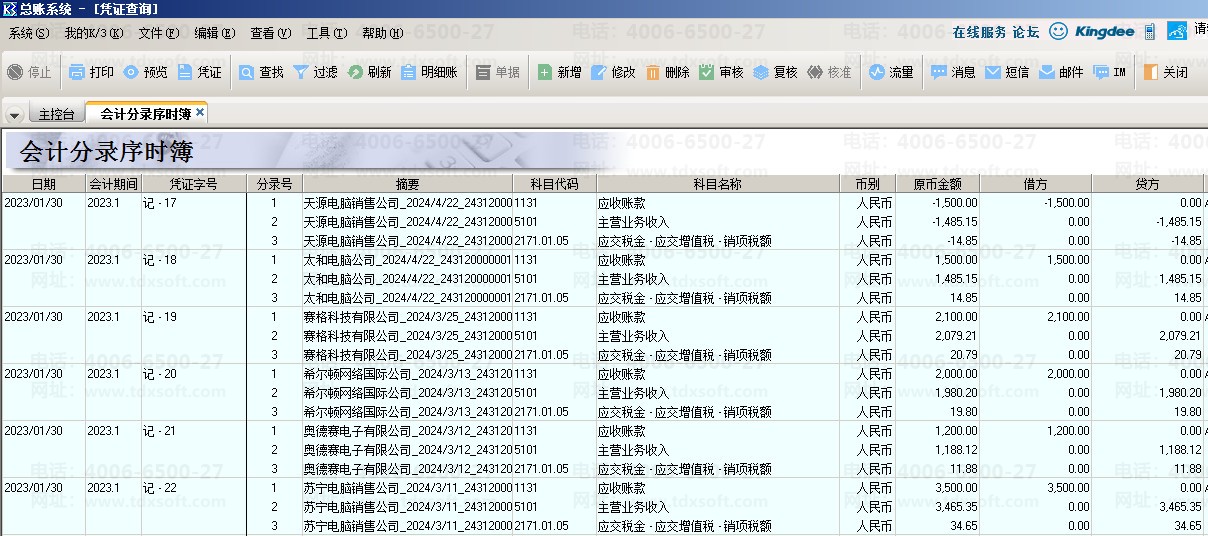Click the 短信 SMS icon
This screenshot has width=1208, height=536.
coord(993,72)
